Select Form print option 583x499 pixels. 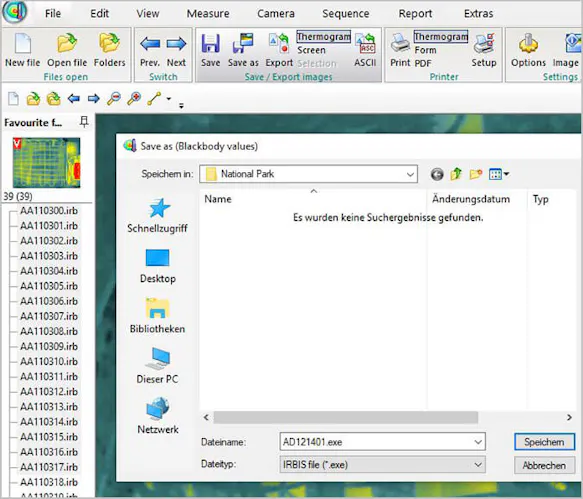pos(425,50)
